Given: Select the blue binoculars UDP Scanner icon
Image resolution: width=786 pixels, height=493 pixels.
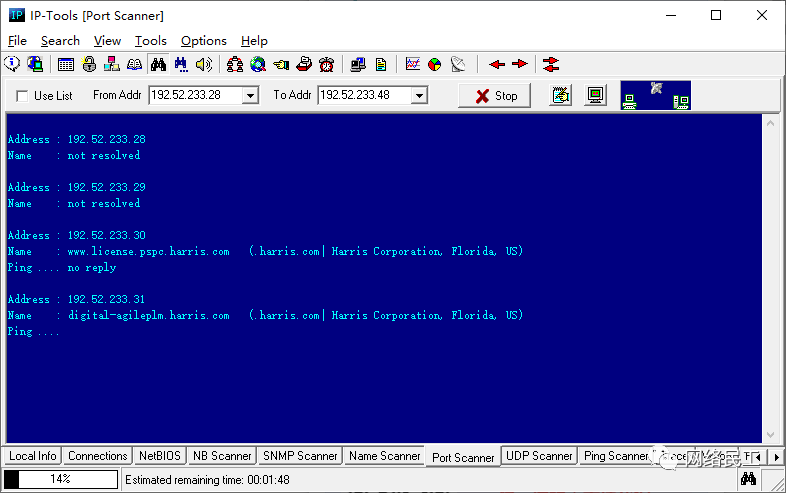Looking at the screenshot, I should (181, 64).
